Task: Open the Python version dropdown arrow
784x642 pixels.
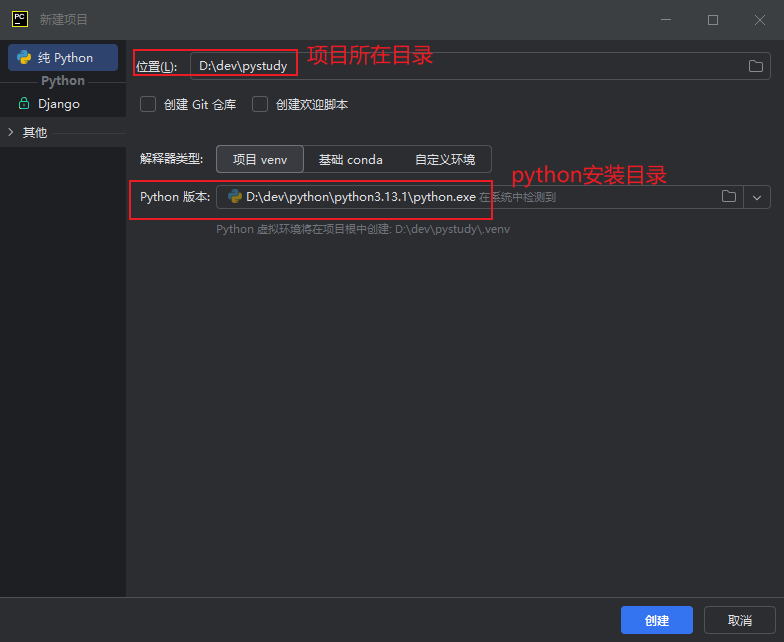Action: (757, 197)
